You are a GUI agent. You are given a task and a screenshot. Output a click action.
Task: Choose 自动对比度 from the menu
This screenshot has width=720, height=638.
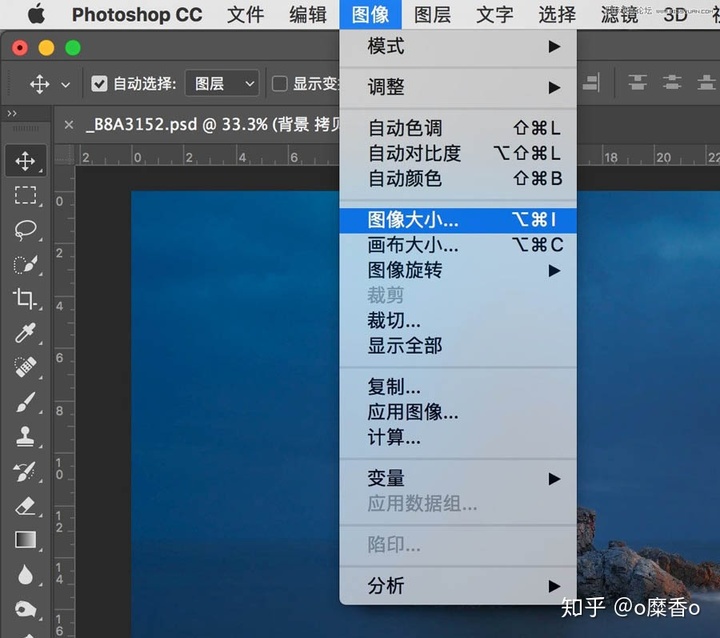(458, 153)
